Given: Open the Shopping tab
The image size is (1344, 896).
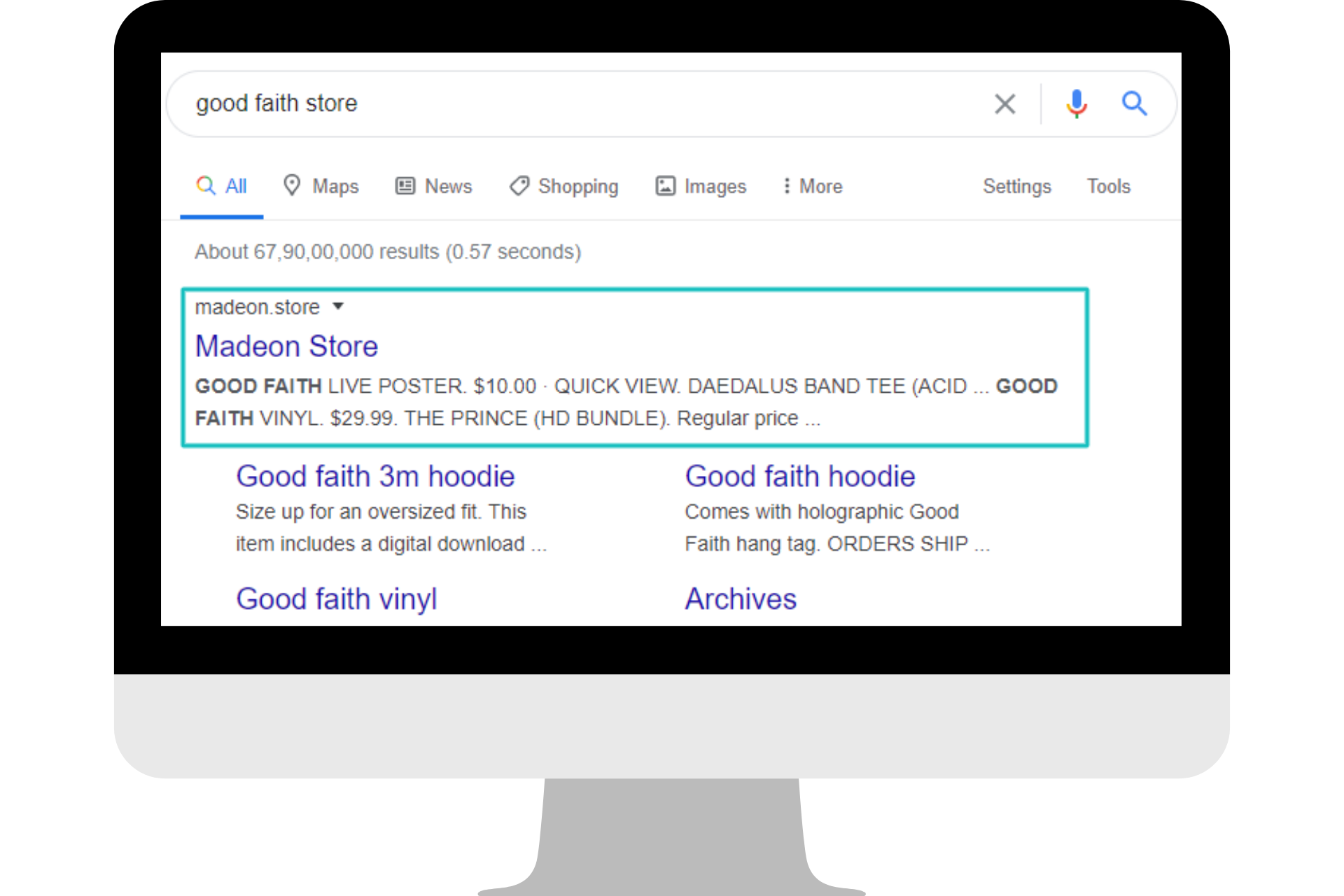Looking at the screenshot, I should 564,186.
